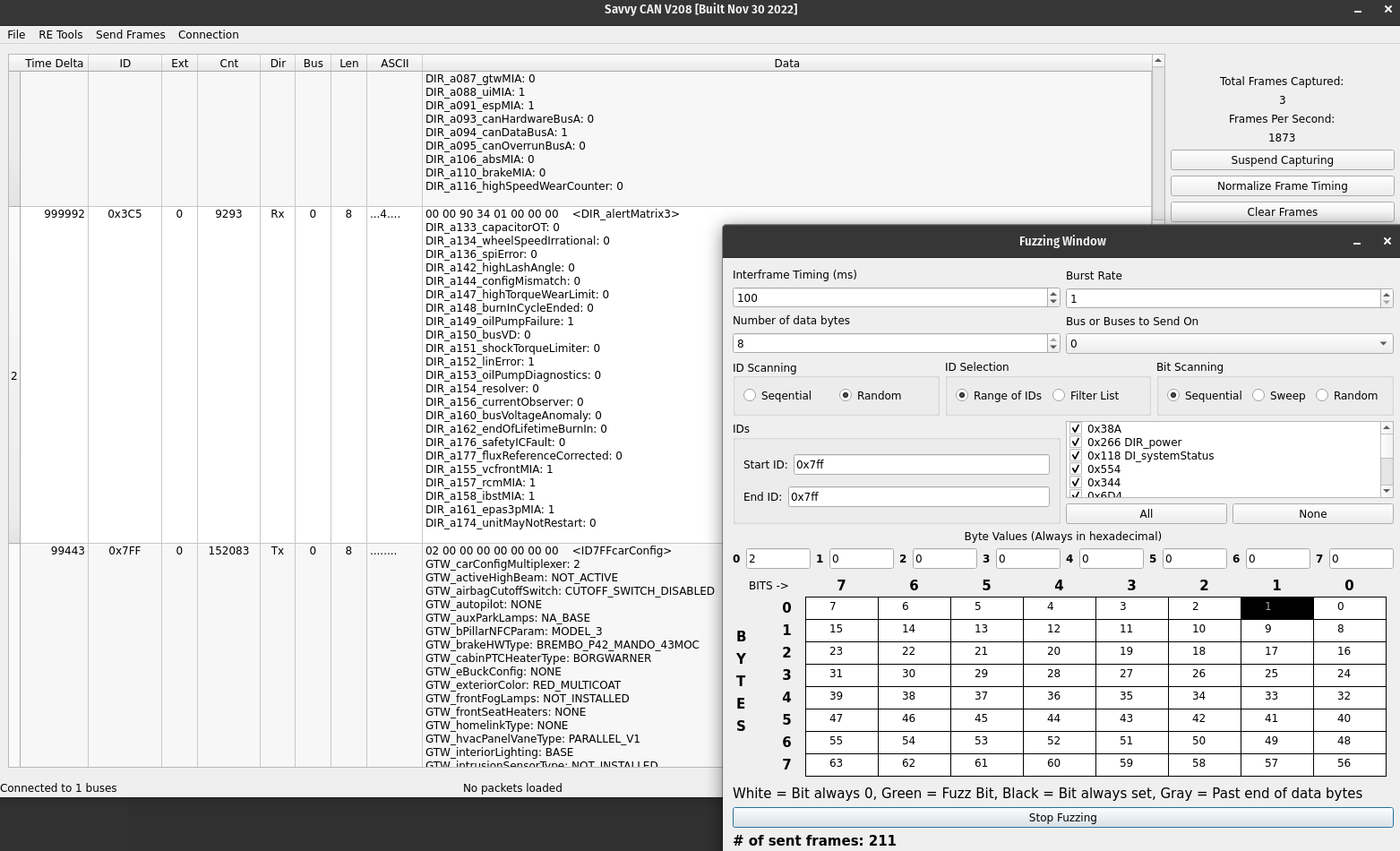Uncheck 0x266 DIR_power checkbox
The width and height of the screenshot is (1400, 851).
tap(1076, 443)
